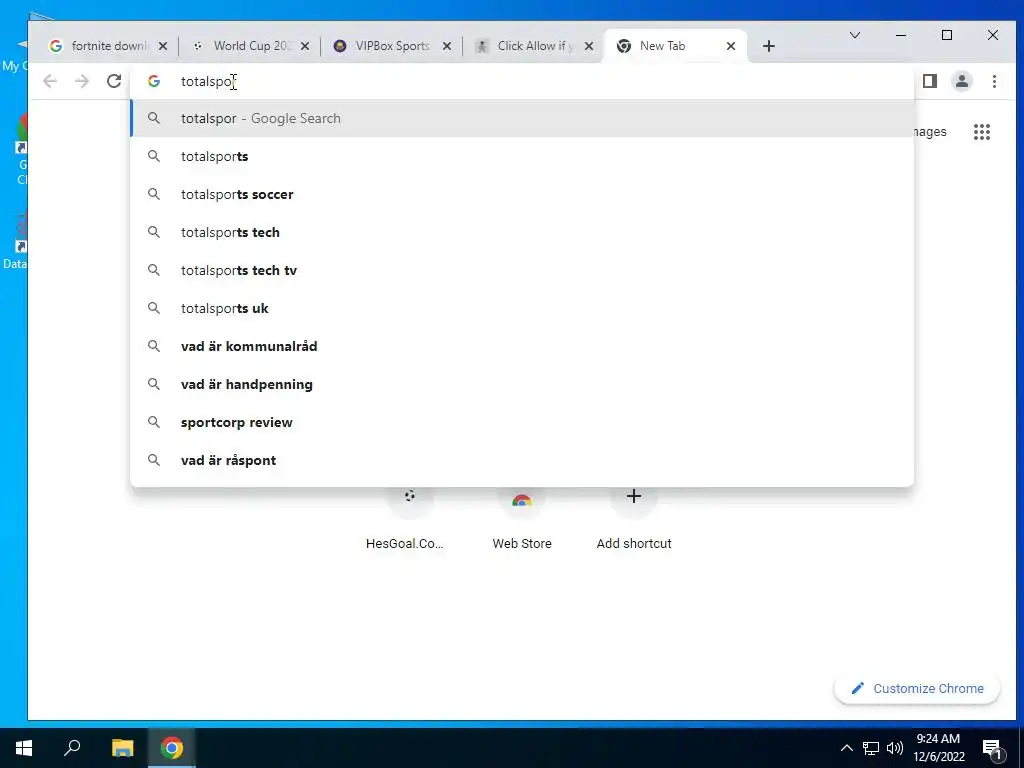The height and width of the screenshot is (768, 1024).
Task: Open the Web Store shortcut
Action: [522, 519]
